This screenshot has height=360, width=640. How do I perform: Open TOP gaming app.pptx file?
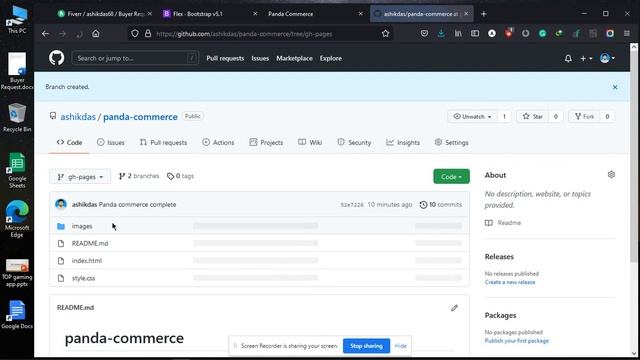(x=17, y=273)
